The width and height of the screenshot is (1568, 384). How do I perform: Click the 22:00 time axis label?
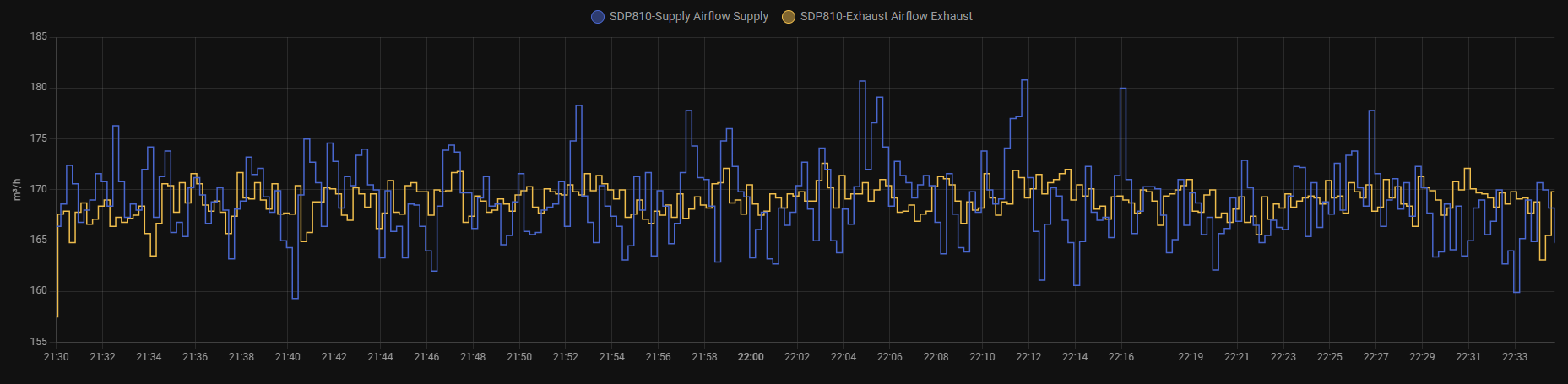pos(751,357)
